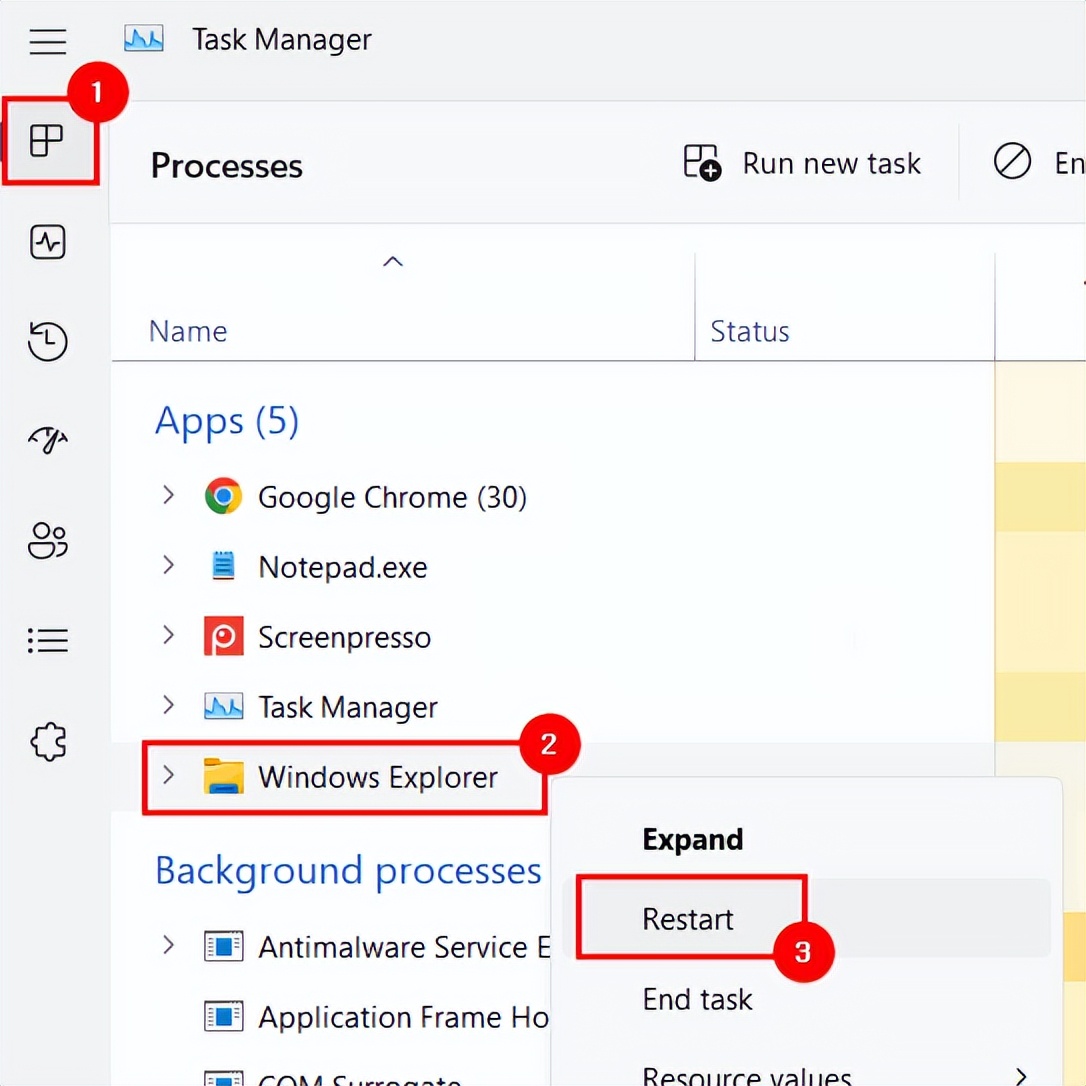Sort processes by the Status column
The height and width of the screenshot is (1086, 1086).
(x=750, y=331)
